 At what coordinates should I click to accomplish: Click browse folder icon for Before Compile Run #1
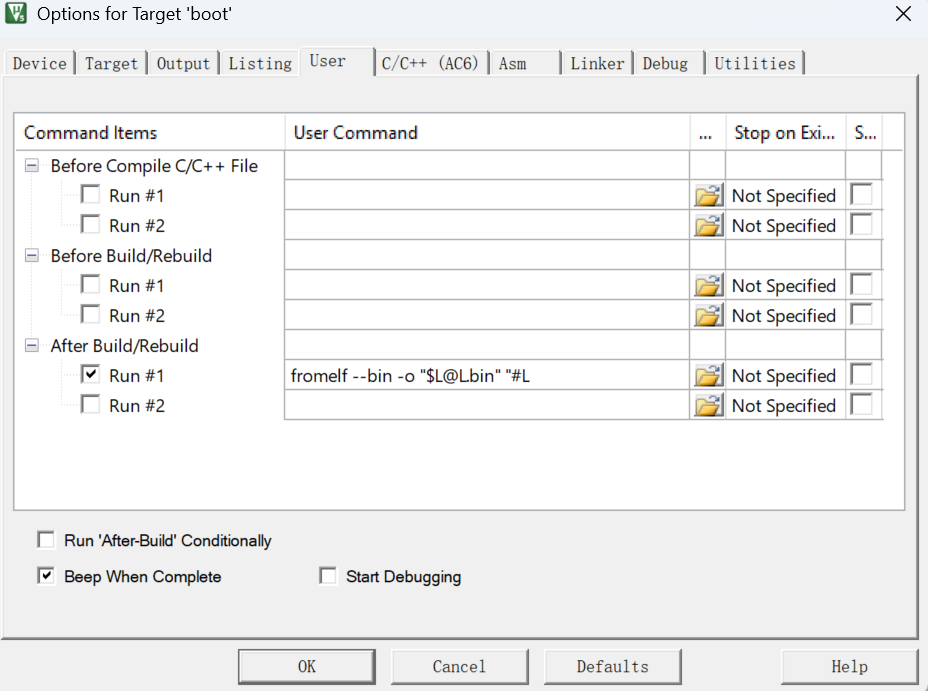click(x=708, y=196)
